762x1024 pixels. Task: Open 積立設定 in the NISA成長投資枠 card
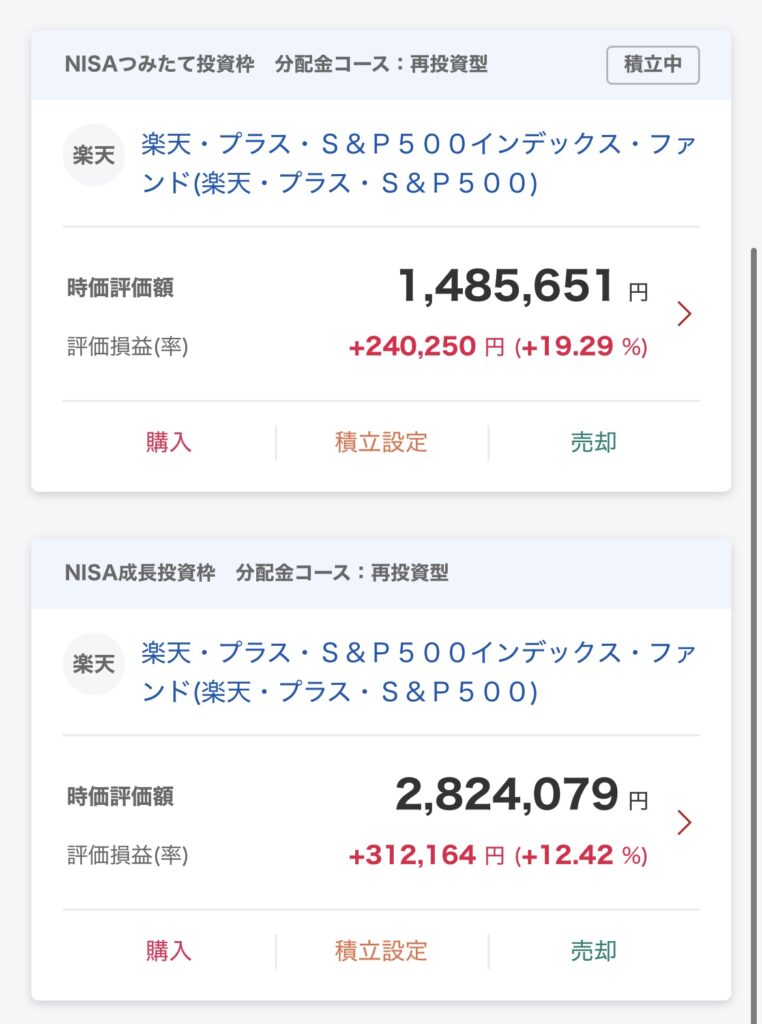381,950
